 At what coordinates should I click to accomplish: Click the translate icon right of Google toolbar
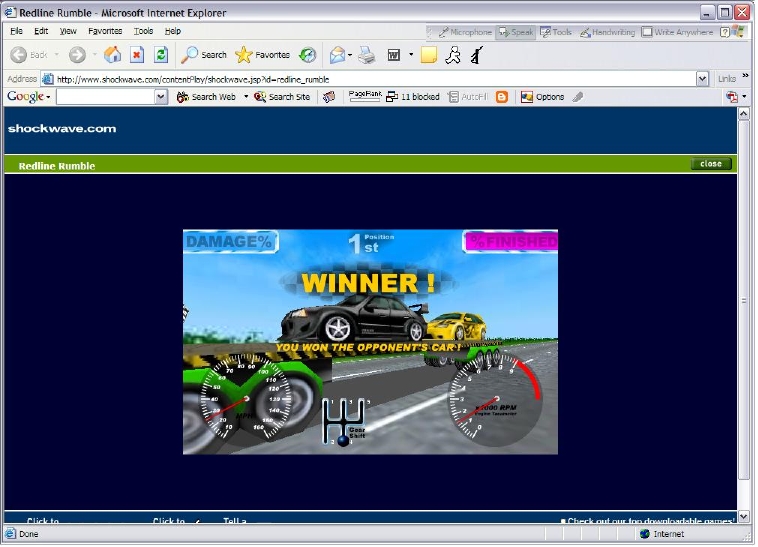[x=732, y=97]
